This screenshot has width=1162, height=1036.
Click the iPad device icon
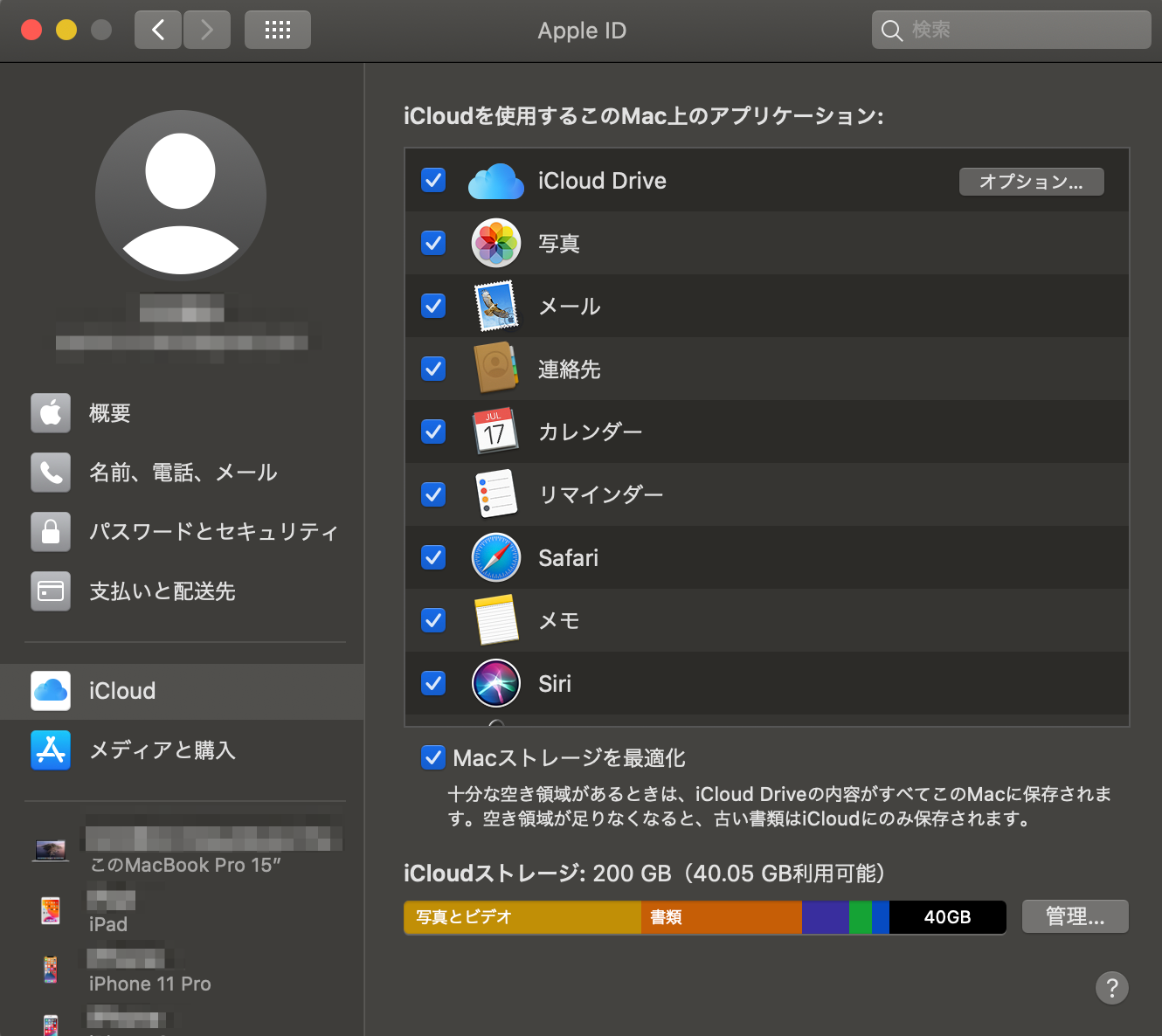[x=51, y=910]
